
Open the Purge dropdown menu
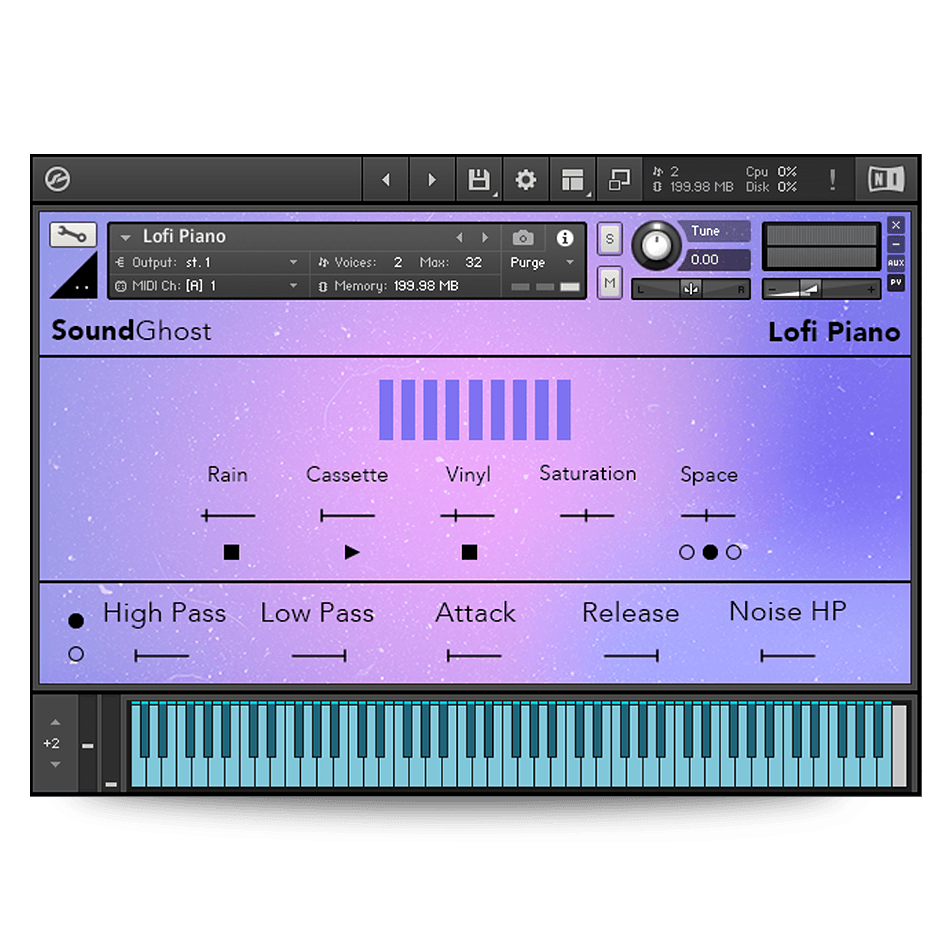coord(542,262)
